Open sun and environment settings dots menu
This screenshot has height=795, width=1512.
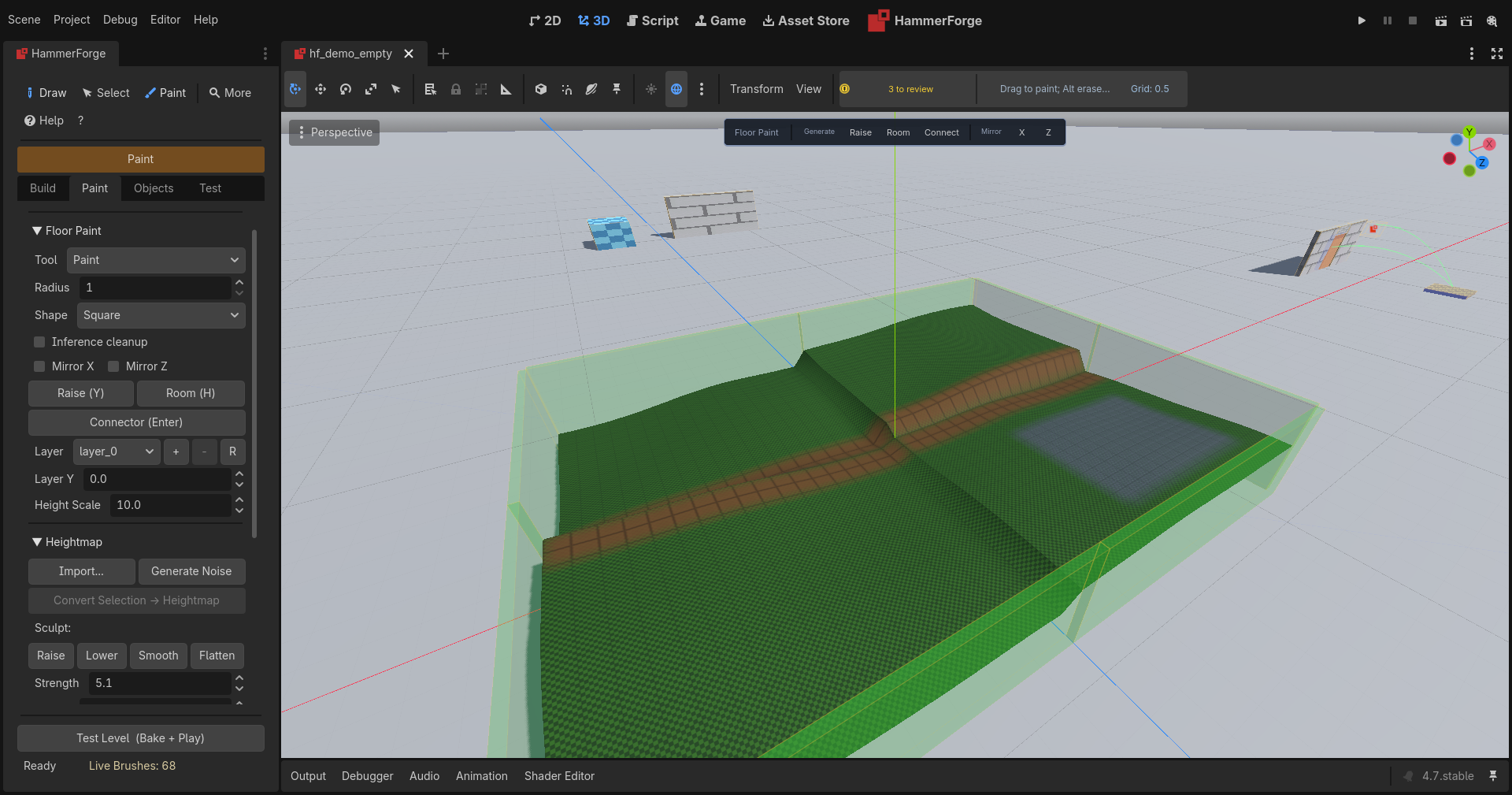point(702,89)
